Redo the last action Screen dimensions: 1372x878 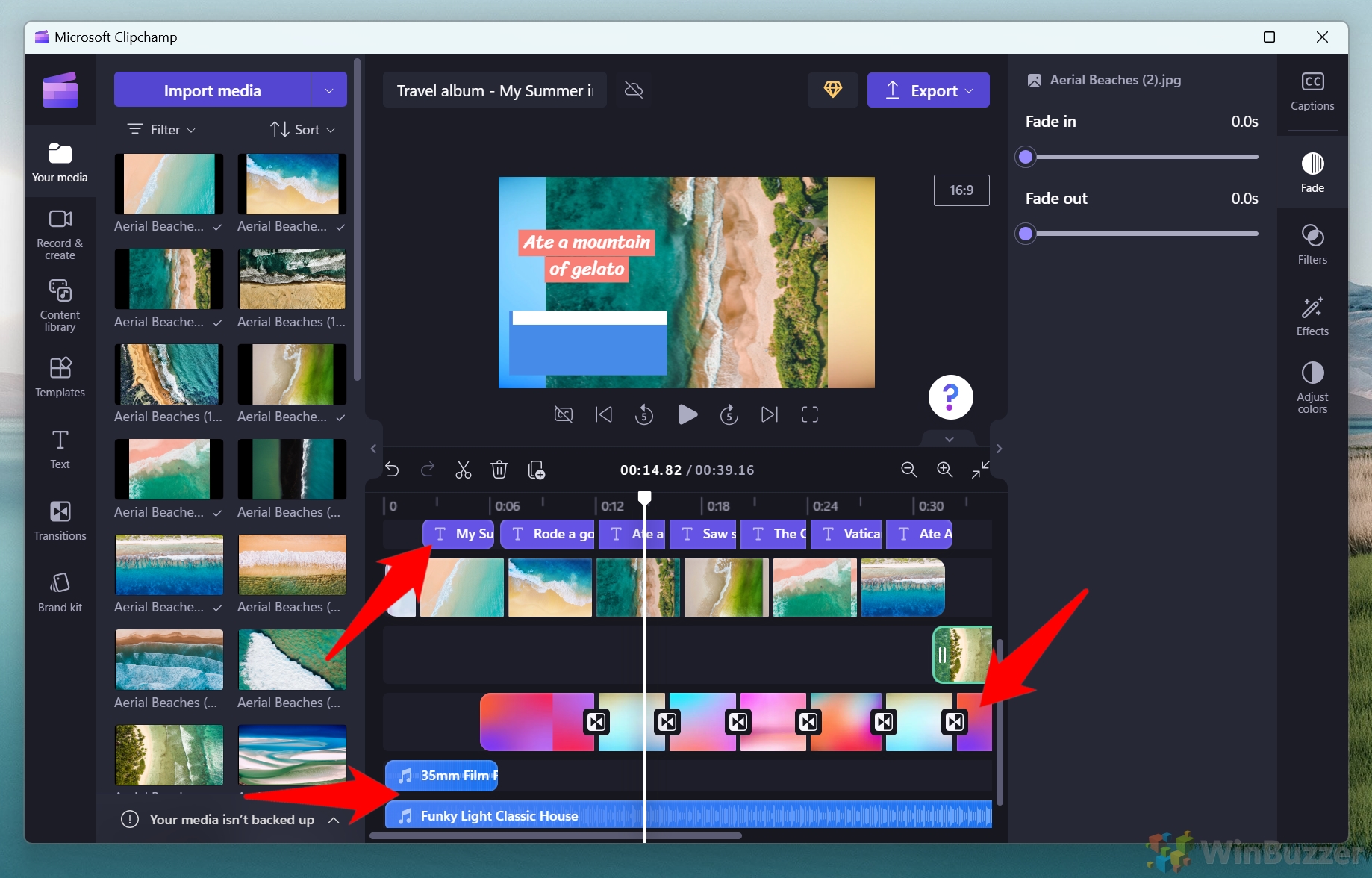point(428,470)
